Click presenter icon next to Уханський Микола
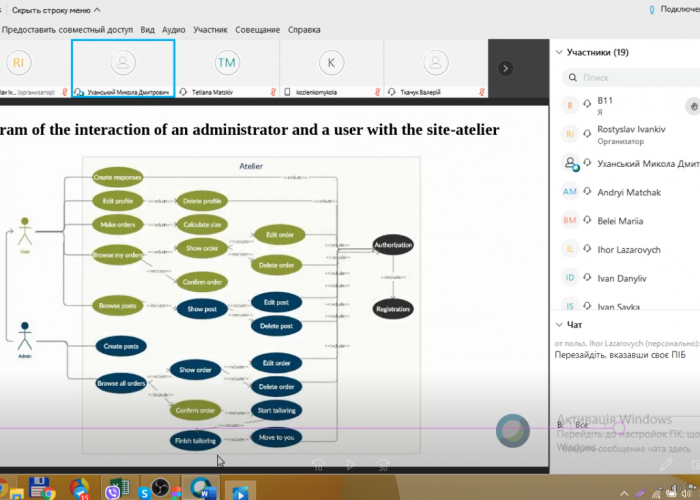 point(571,164)
